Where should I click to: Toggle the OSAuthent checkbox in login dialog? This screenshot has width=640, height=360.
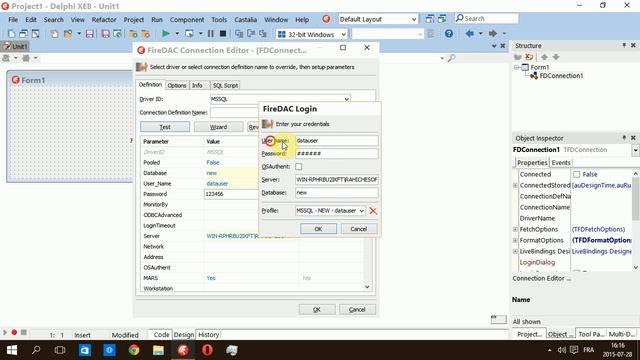299,167
